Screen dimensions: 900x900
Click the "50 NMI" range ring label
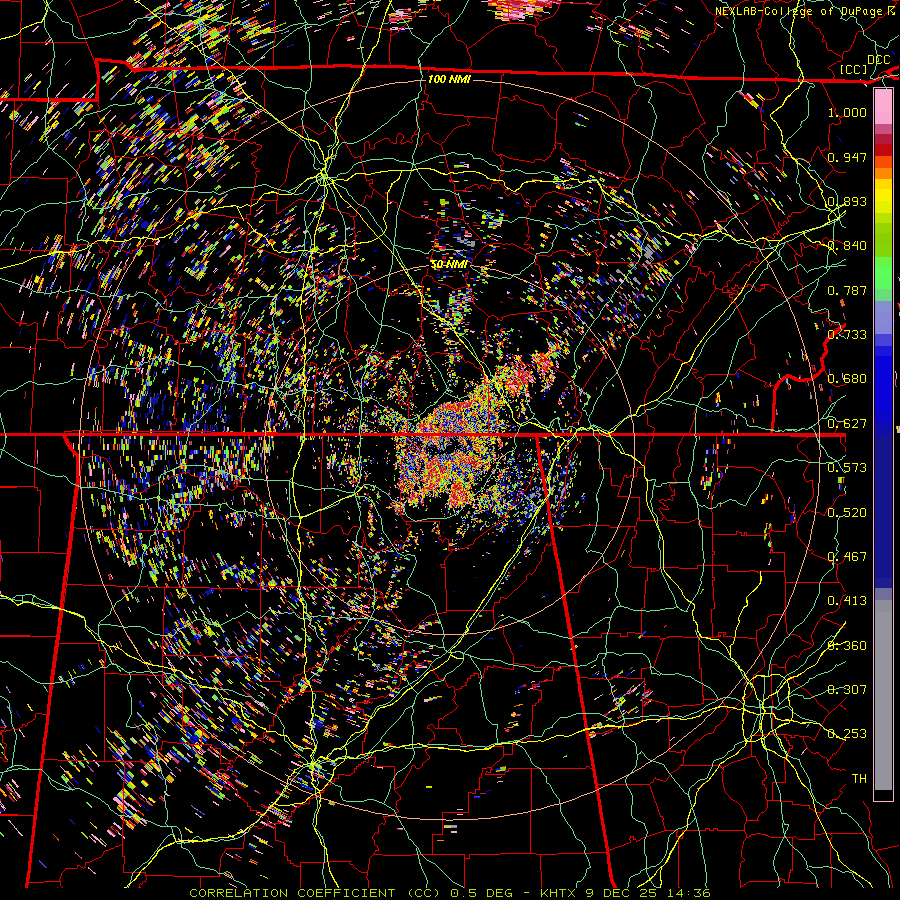tap(449, 264)
